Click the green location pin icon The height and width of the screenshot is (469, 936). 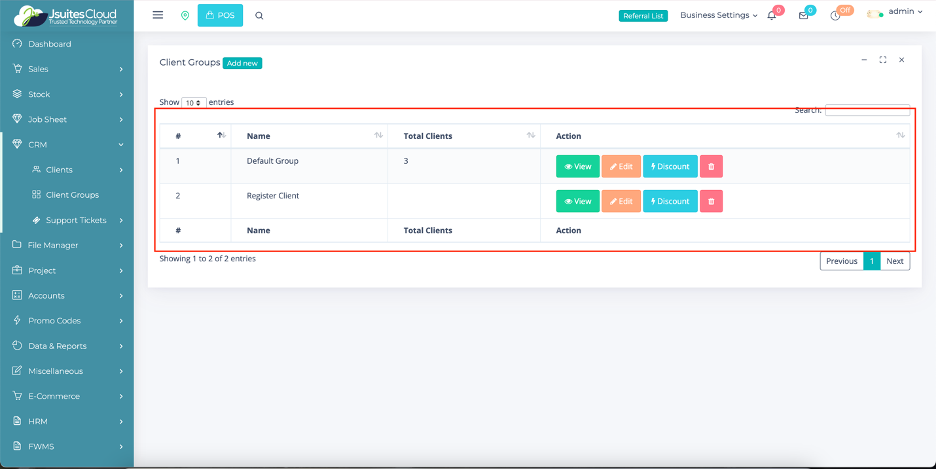[x=185, y=15]
